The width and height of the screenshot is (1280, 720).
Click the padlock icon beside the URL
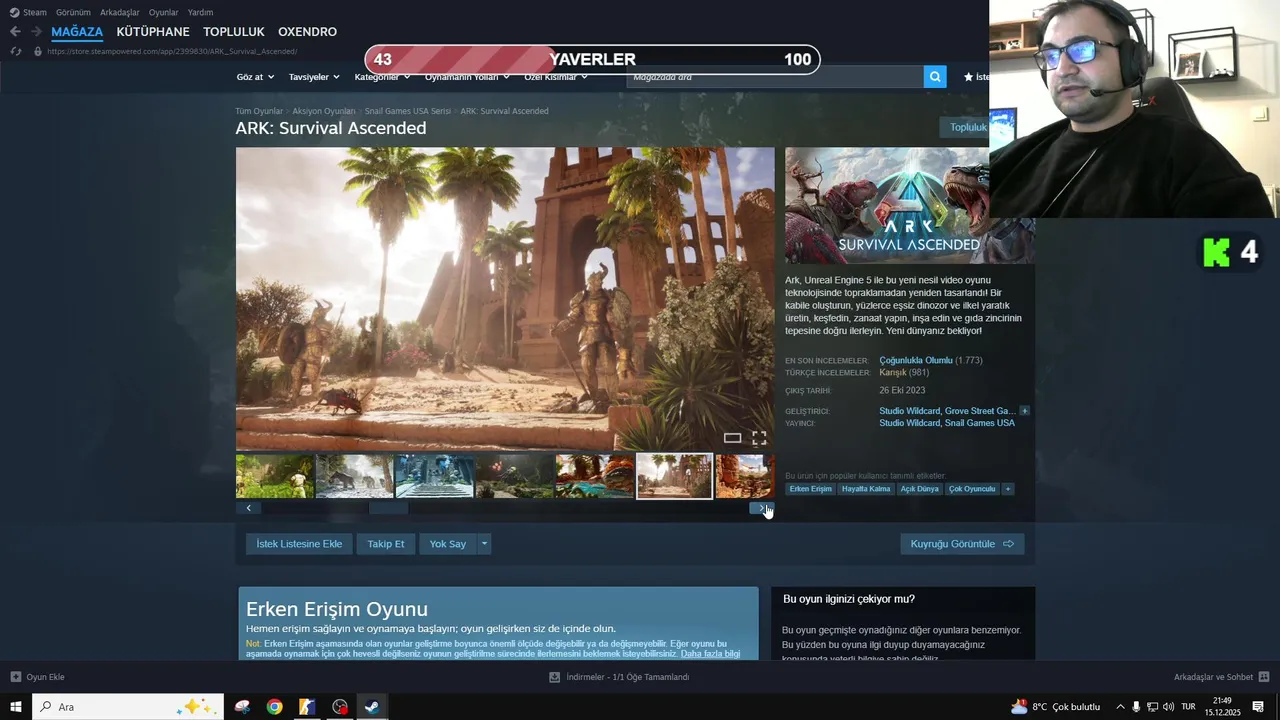tap(38, 51)
